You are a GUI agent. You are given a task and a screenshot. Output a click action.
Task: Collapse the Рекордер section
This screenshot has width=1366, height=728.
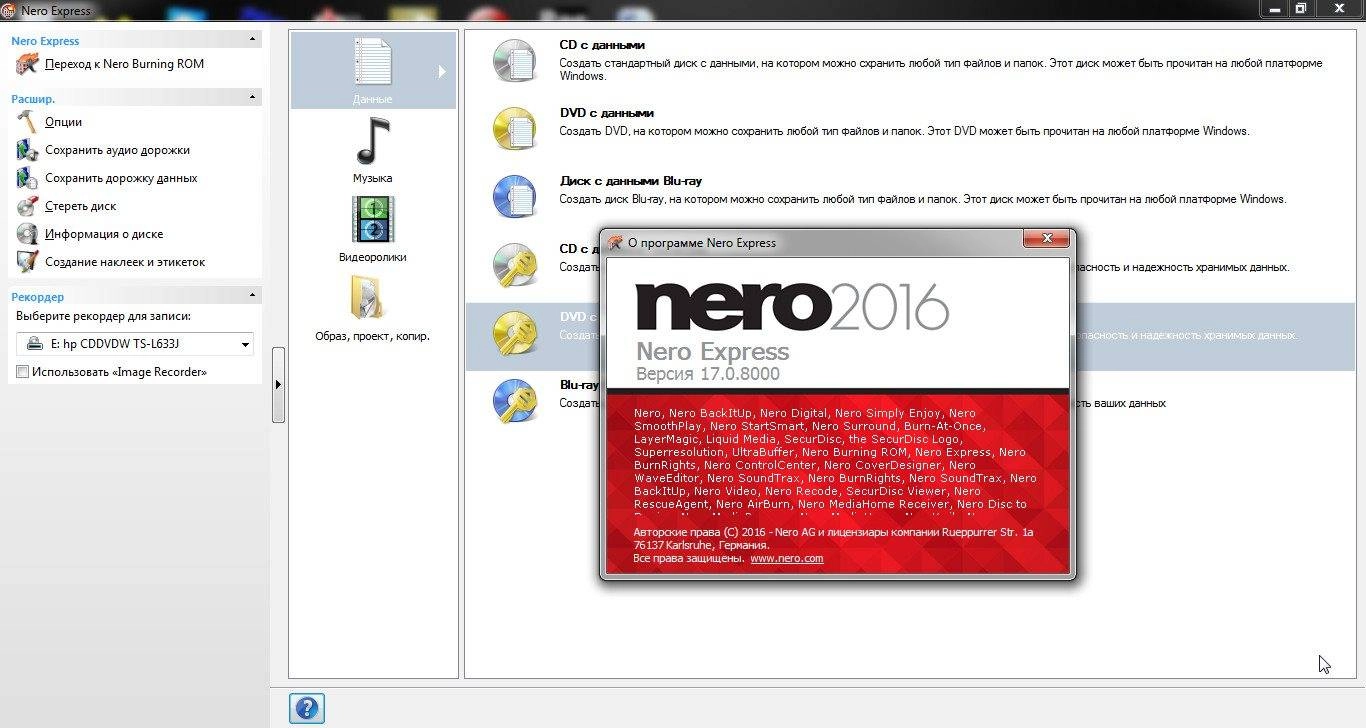(253, 296)
